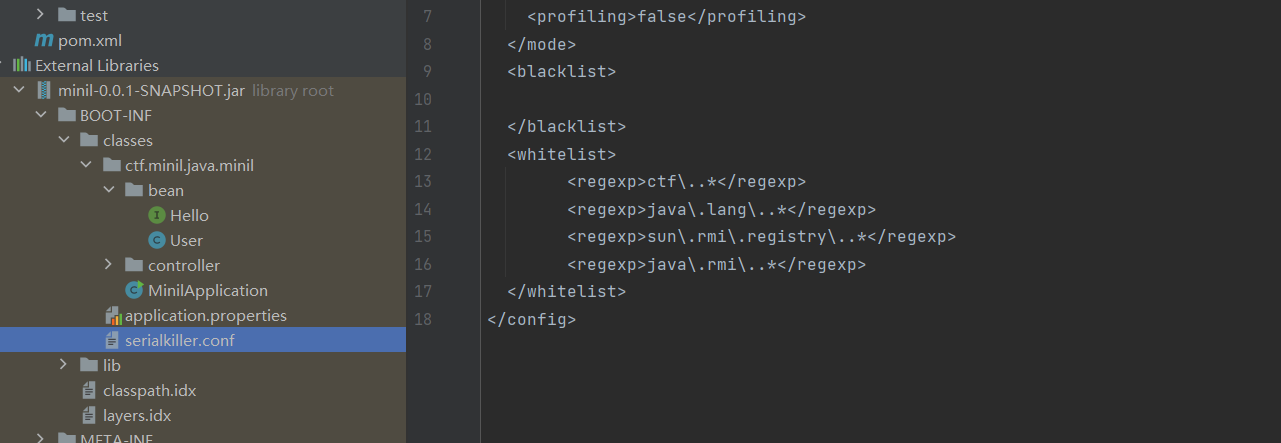Collapse the bean package

pos(108,191)
